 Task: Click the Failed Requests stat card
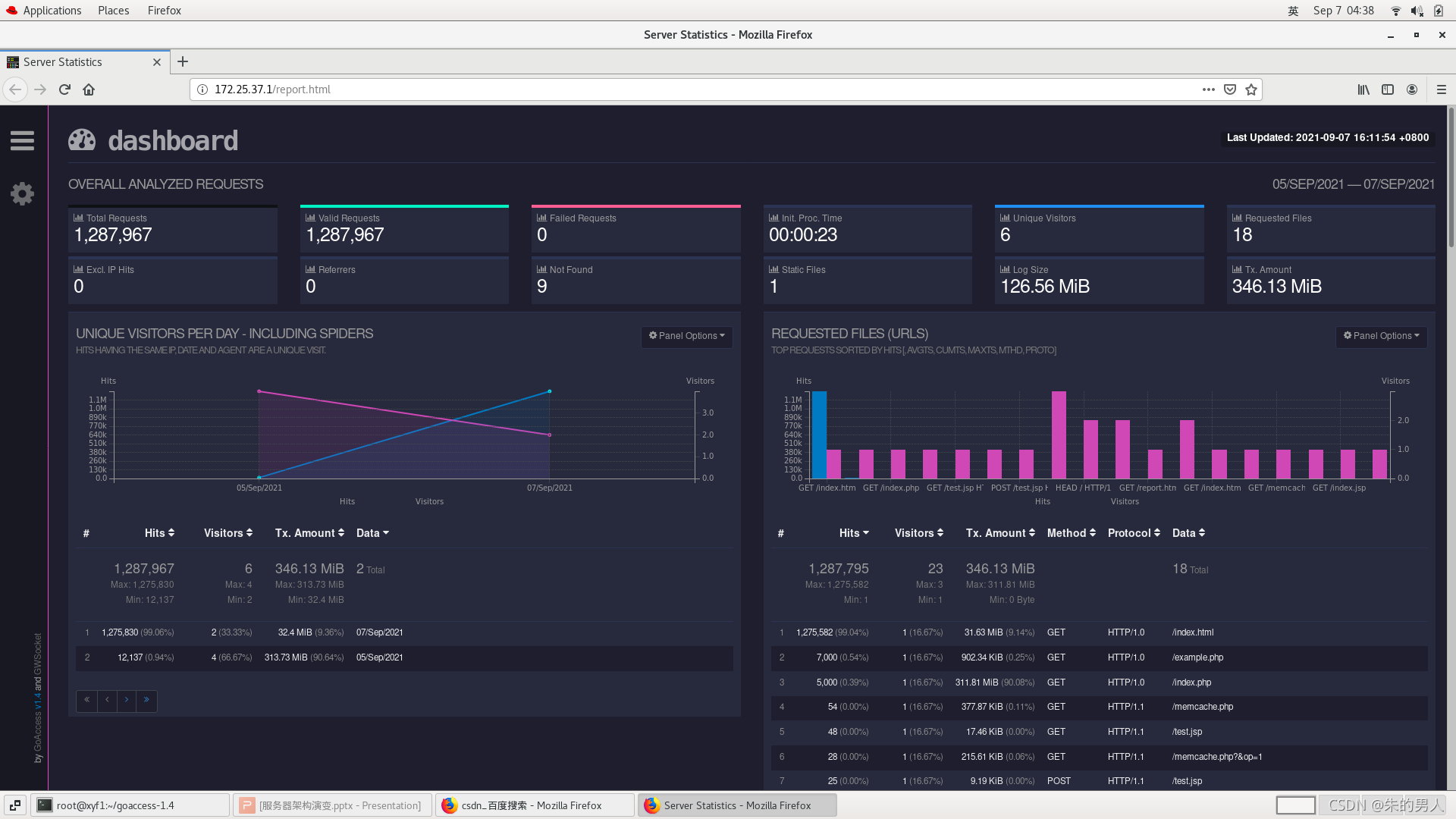pyautogui.click(x=635, y=228)
